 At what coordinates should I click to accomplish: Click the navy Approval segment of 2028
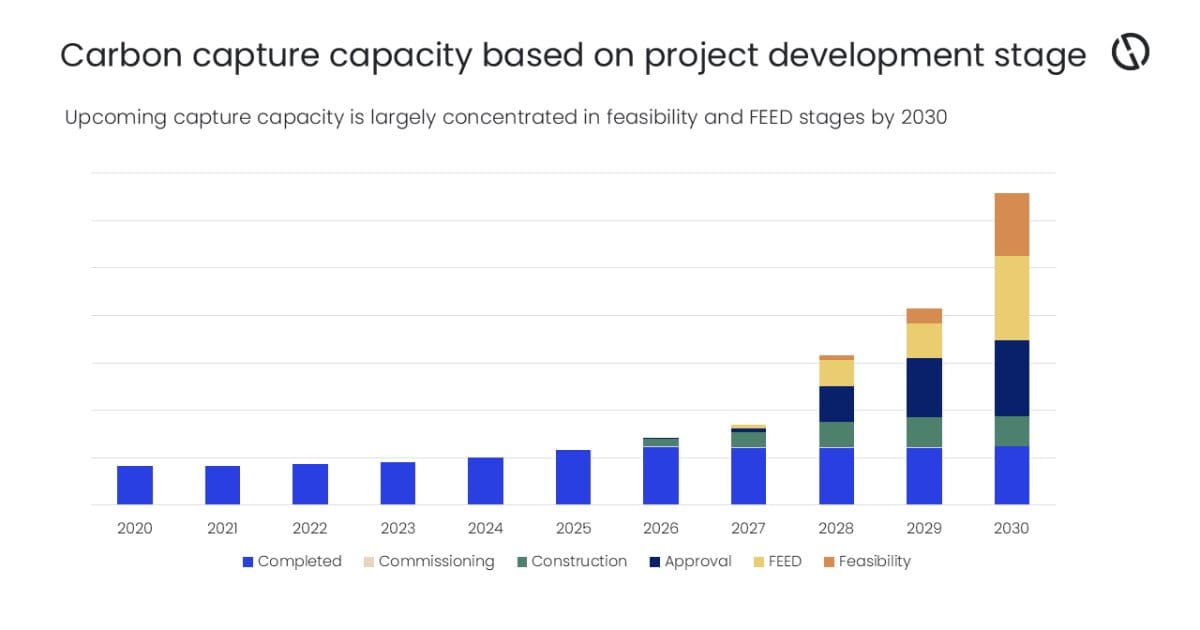[x=836, y=404]
